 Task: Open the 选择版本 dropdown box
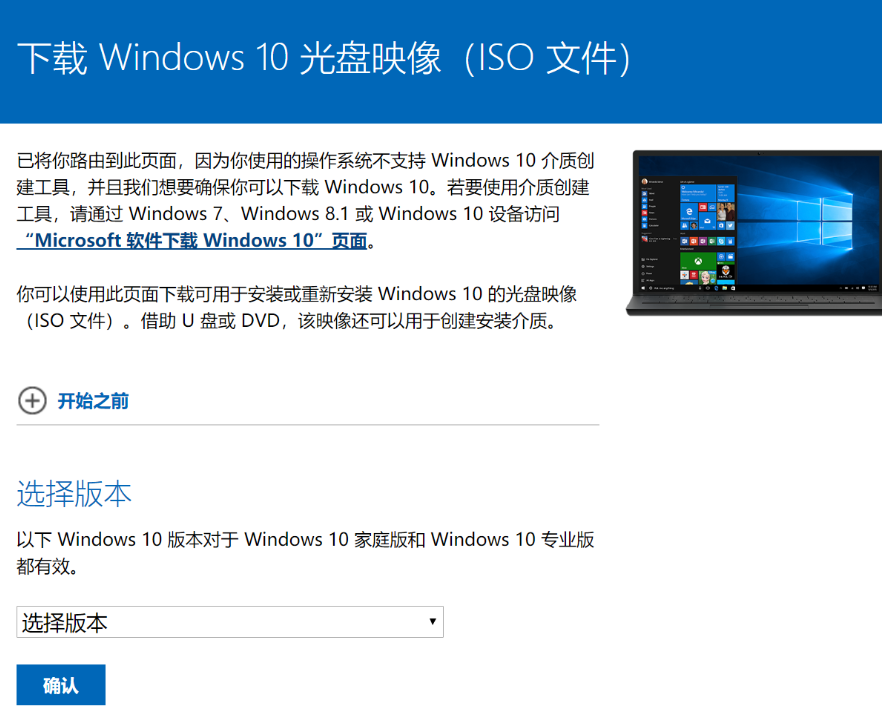(x=229, y=622)
